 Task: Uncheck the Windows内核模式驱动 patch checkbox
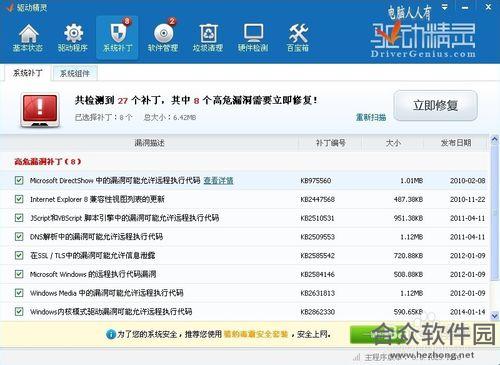point(19,312)
